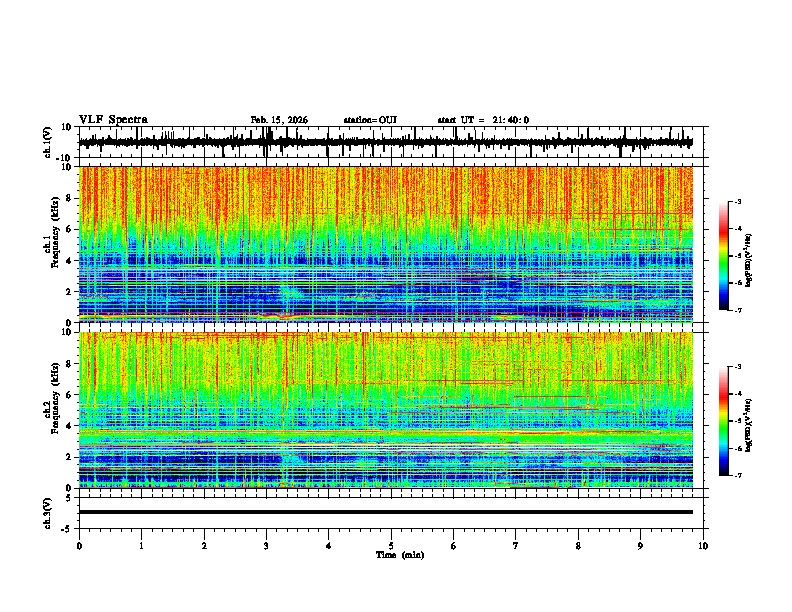The image size is (792, 612).
Task: Click the "-5" tick on ch.2 colorbar
Action: (738, 421)
